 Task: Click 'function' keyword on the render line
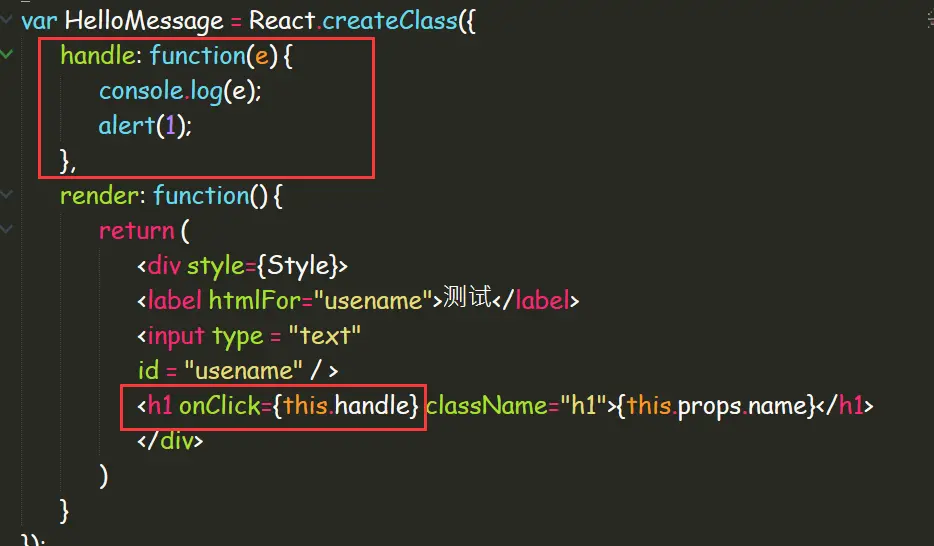(201, 196)
